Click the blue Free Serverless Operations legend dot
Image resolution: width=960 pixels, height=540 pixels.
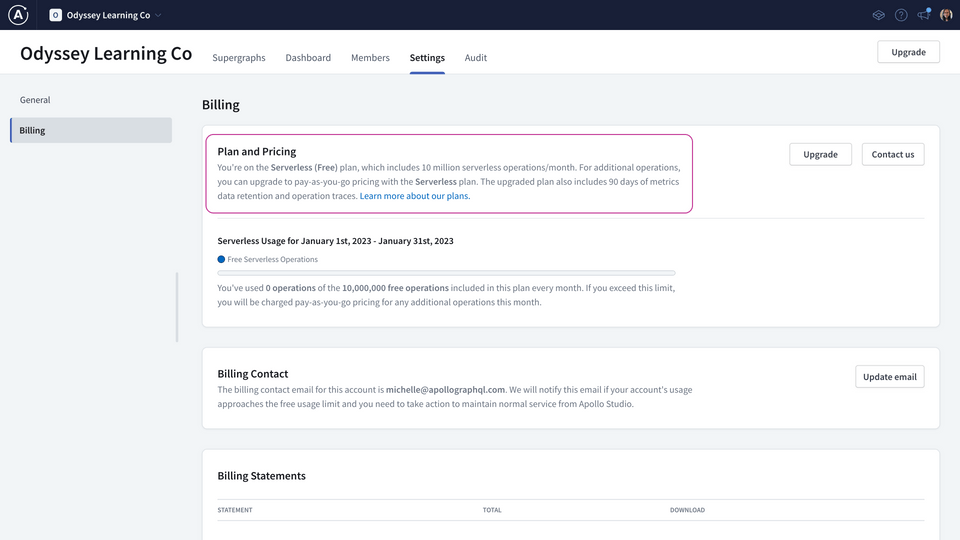point(221,259)
